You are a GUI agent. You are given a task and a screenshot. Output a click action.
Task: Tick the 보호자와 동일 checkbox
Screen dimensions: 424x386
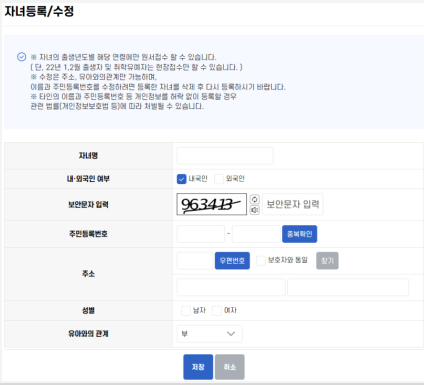261,261
